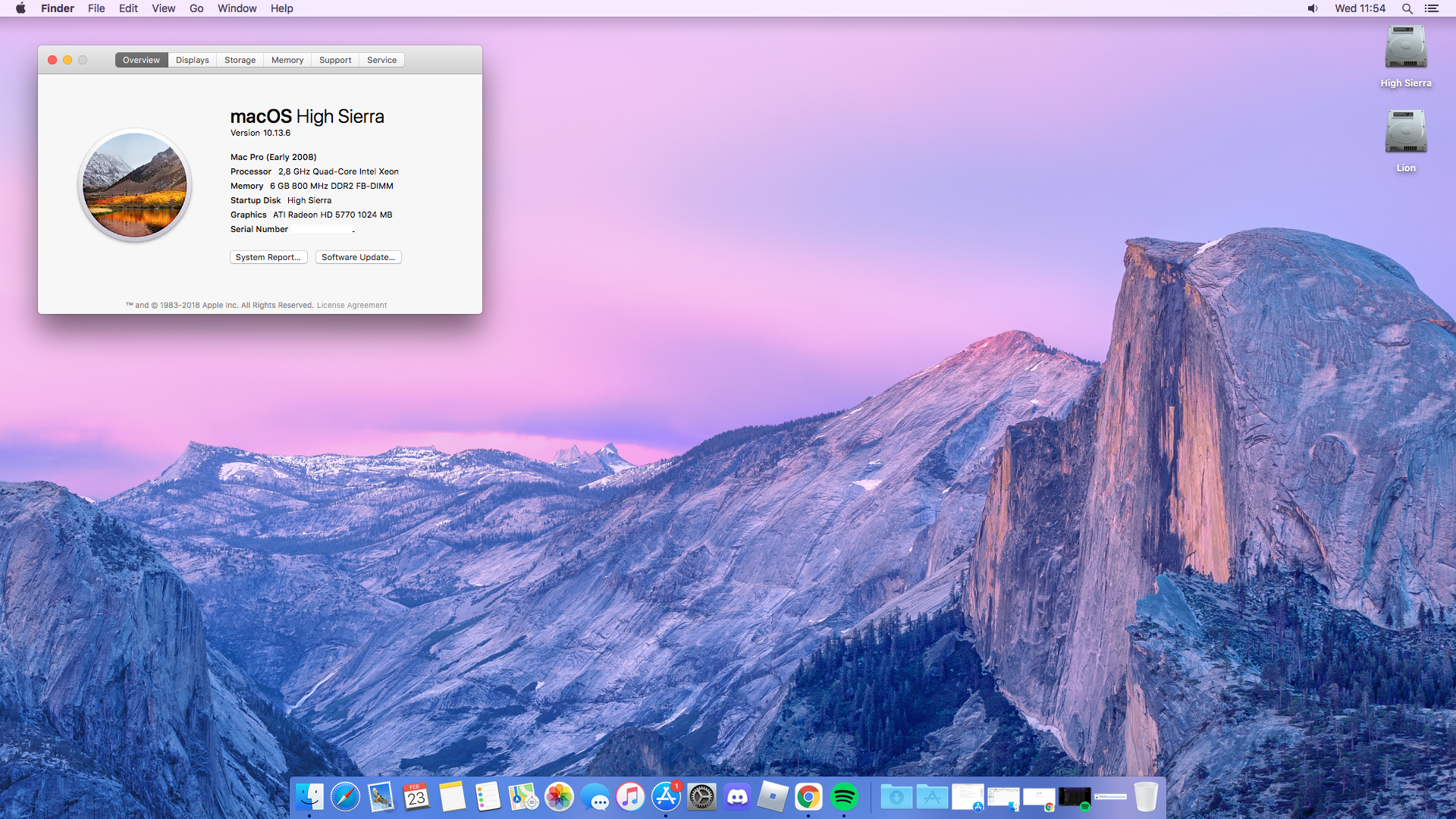Open the Window menu

(237, 8)
